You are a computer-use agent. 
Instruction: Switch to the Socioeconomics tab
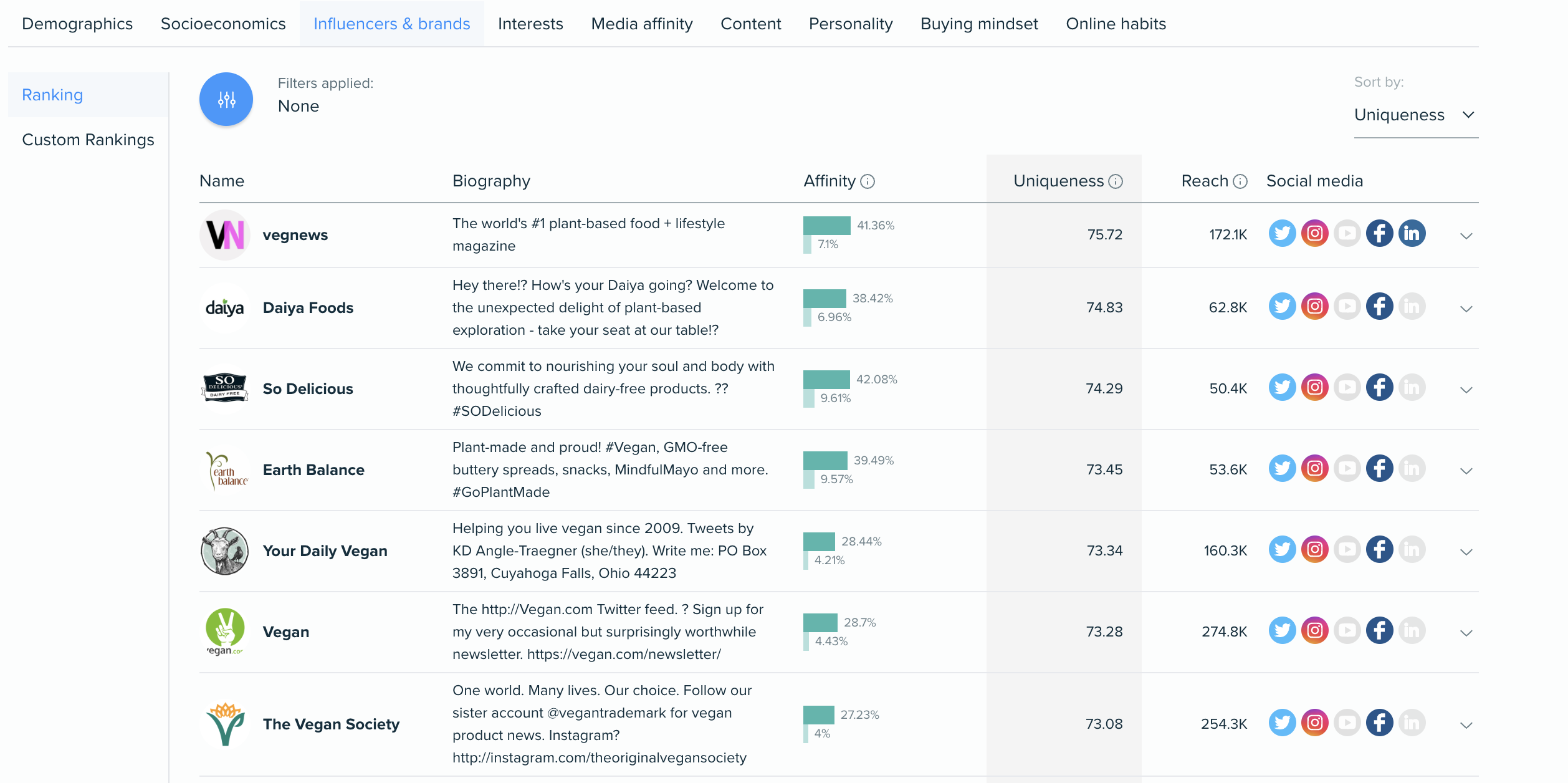(x=223, y=24)
